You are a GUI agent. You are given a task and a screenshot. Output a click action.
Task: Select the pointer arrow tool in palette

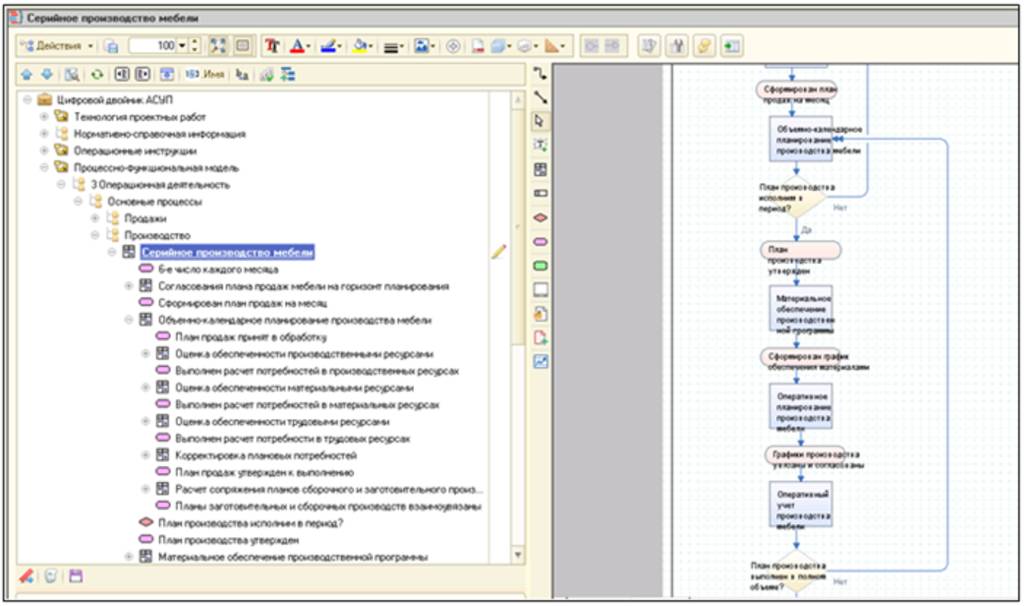click(x=541, y=121)
